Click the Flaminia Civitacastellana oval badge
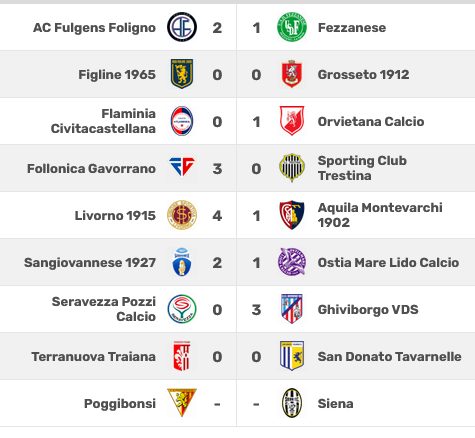The height and width of the screenshot is (438, 475). [x=182, y=121]
